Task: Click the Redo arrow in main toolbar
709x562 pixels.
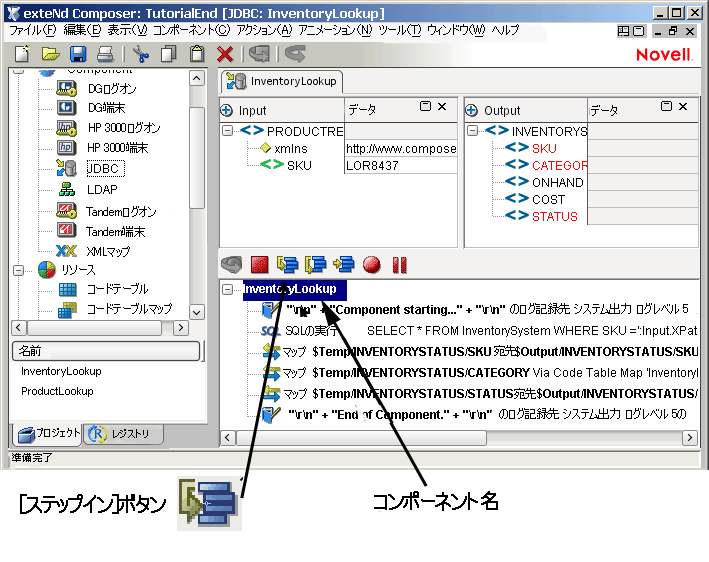Action: pyautogui.click(x=295, y=54)
